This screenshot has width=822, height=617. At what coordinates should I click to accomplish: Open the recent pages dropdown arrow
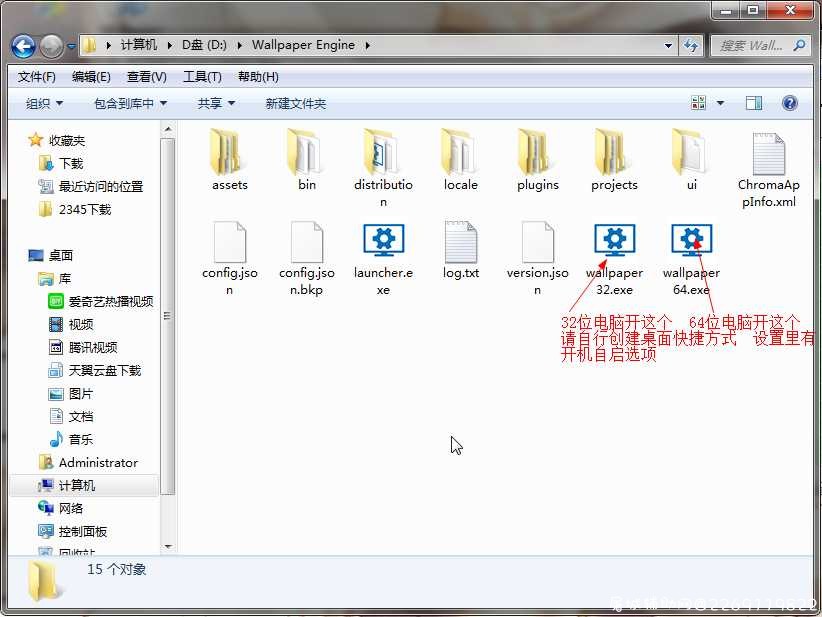[71, 46]
